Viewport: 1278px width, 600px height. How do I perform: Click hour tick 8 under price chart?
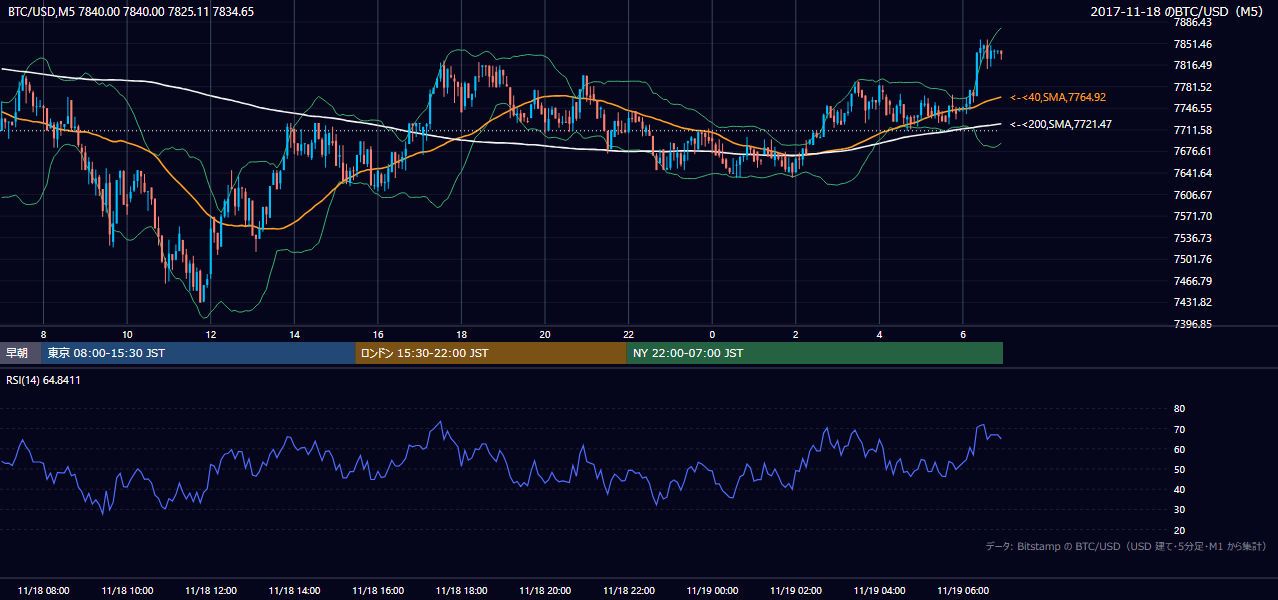pos(43,334)
